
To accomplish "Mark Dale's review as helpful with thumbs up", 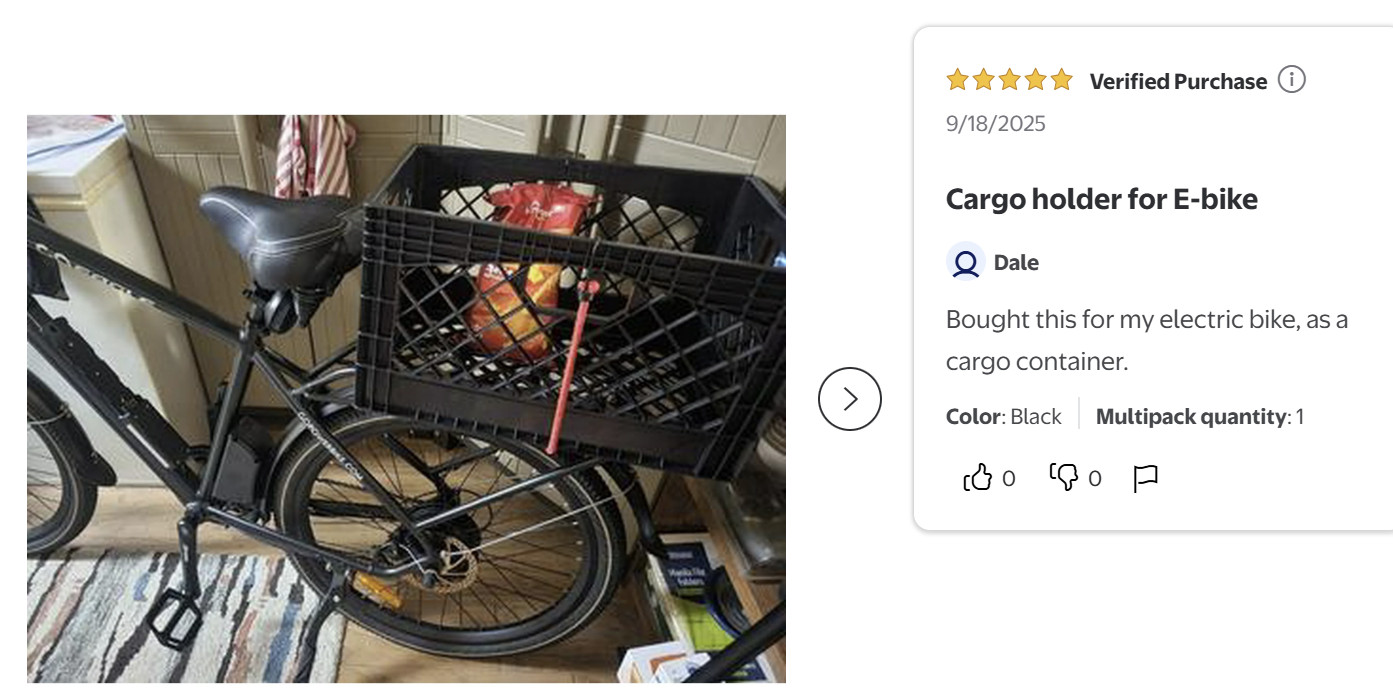I will pos(977,478).
